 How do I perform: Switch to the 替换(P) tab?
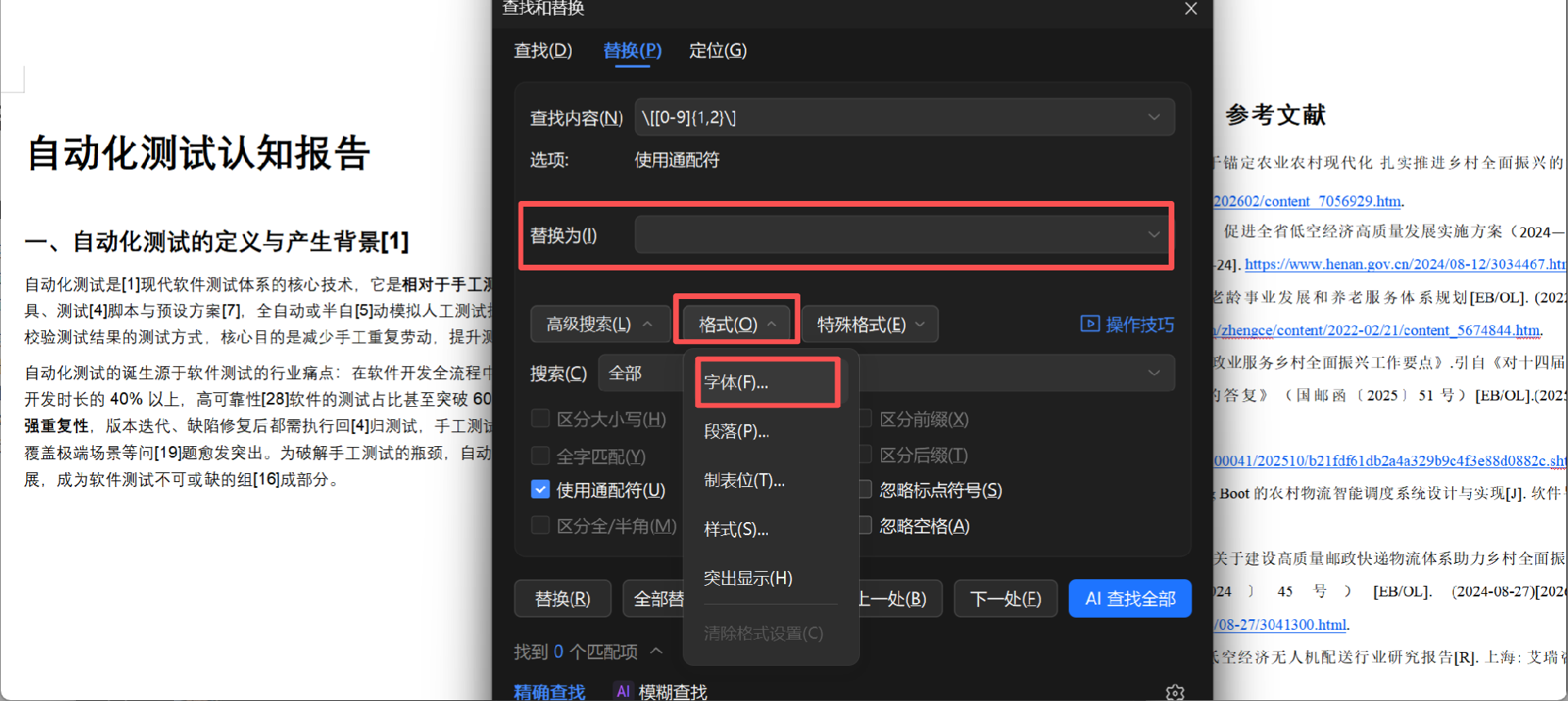tap(632, 51)
